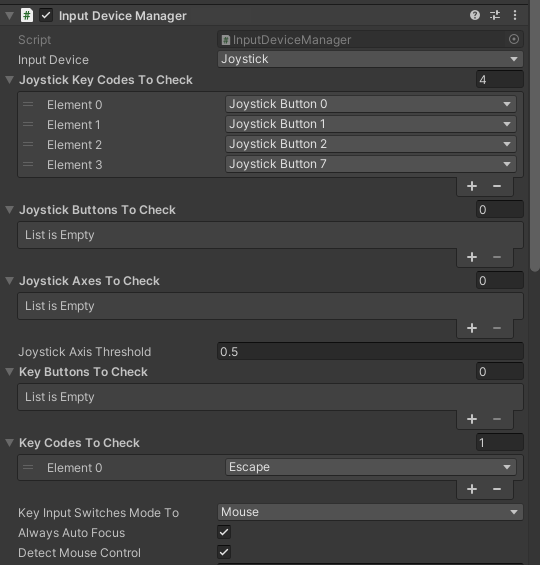Toggle Always Auto Focus checkbox
Viewport: 540px width, 565px height.
[x=224, y=532]
